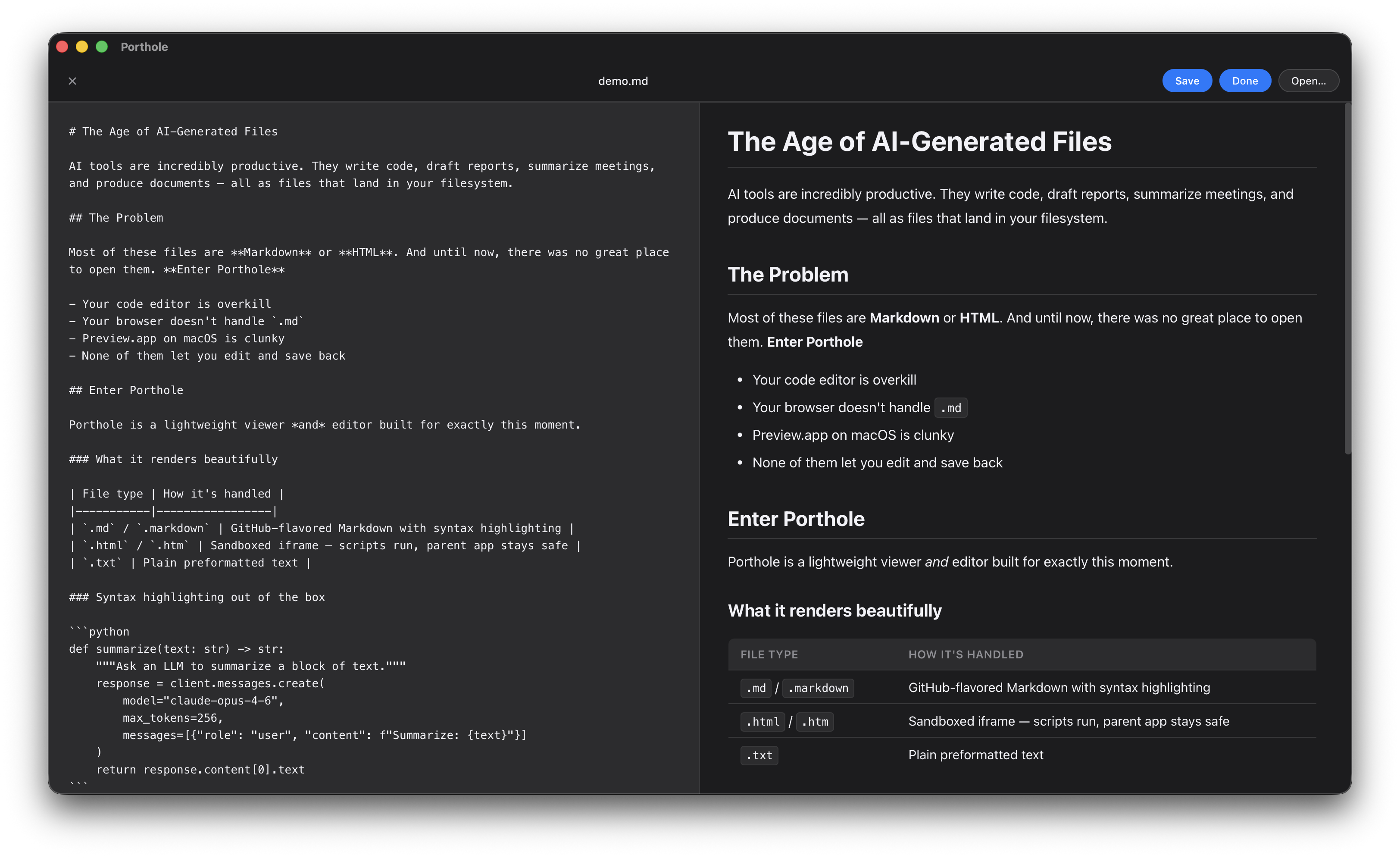Click the italic 'and' word in the preview
Viewport: 1400px width, 858px height.
click(936, 562)
